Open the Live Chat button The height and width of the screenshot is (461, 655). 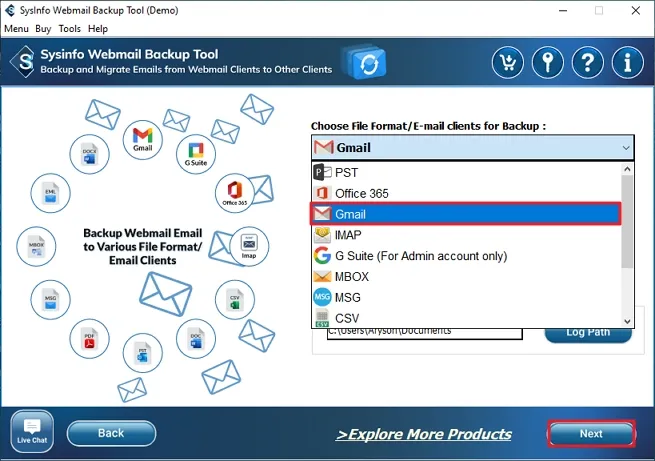click(x=32, y=431)
